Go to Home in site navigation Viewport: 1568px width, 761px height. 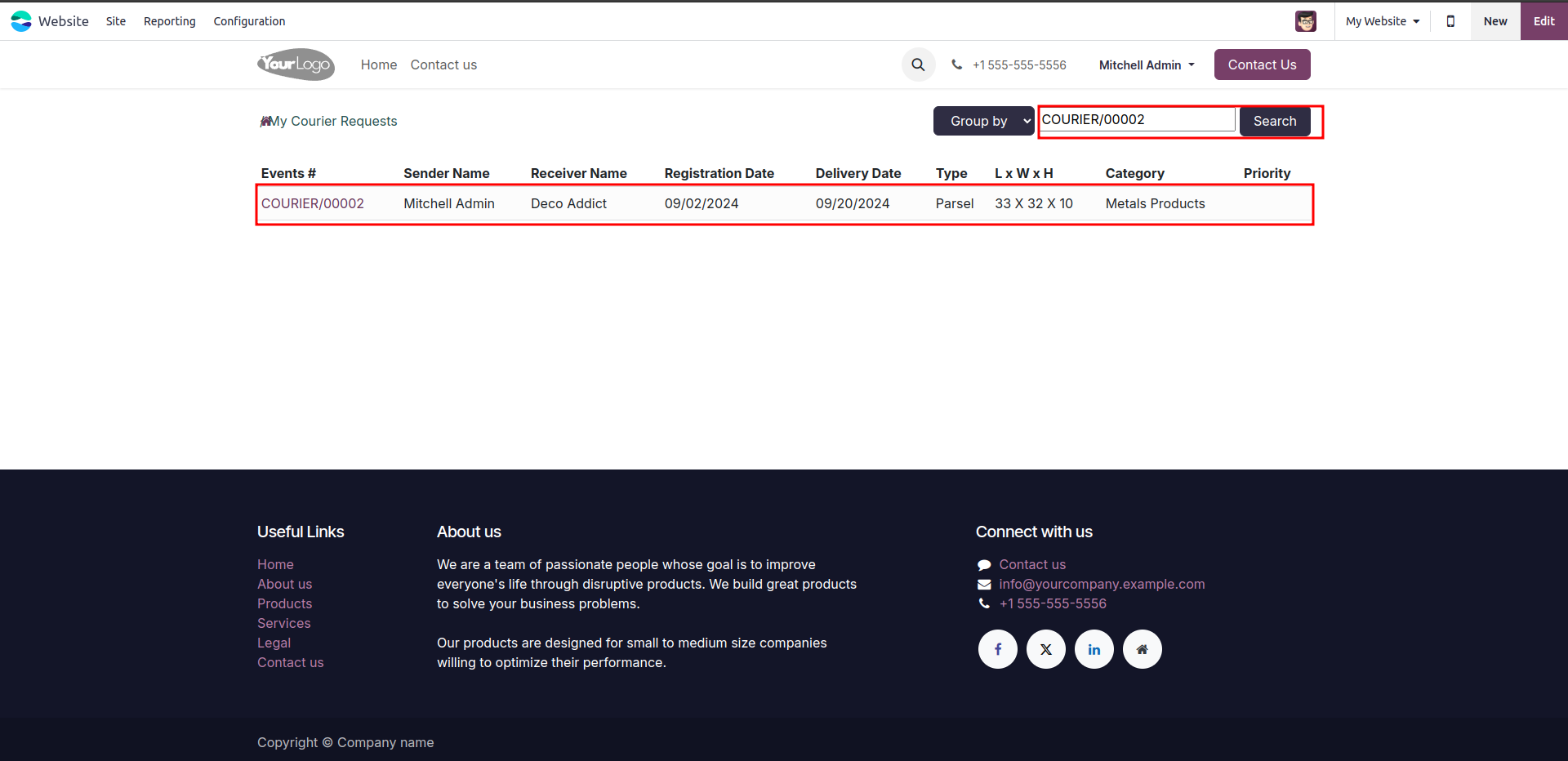379,65
